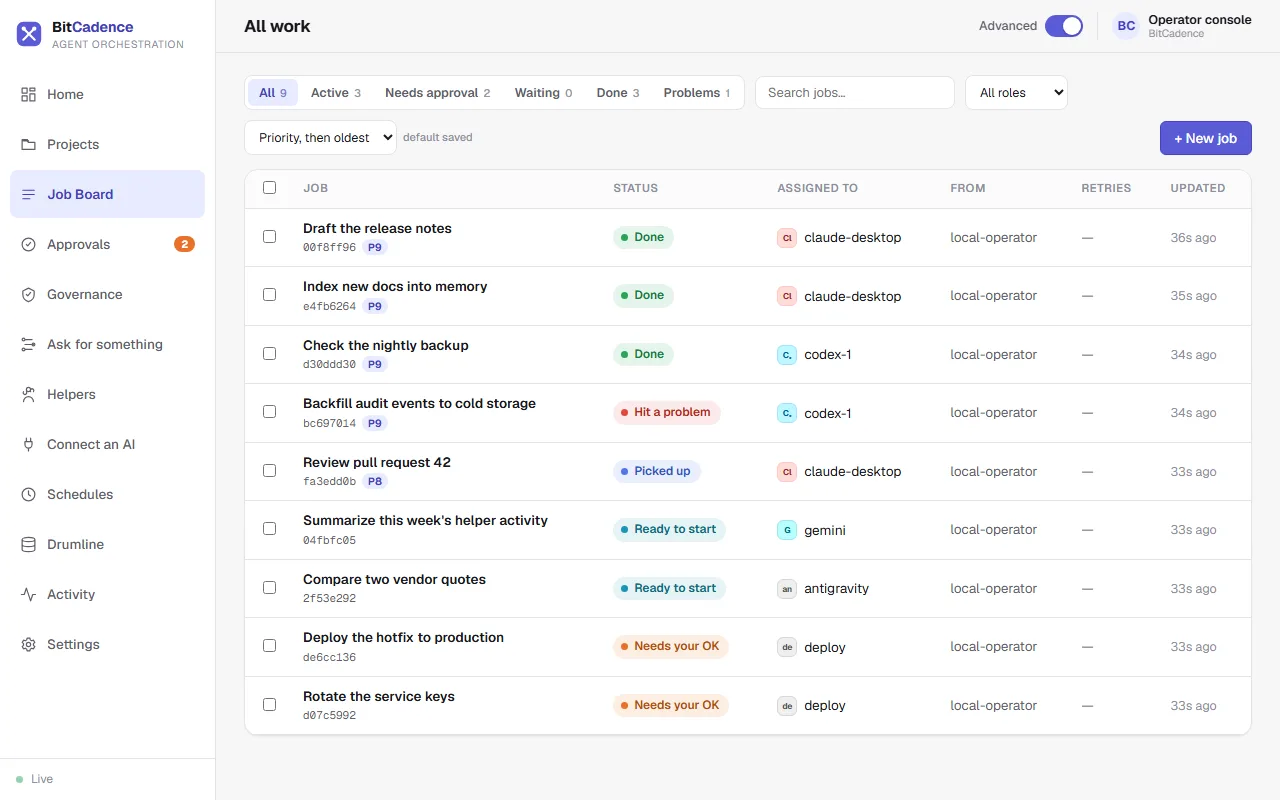Click the Schedules clock icon
The width and height of the screenshot is (1280, 800).
tap(28, 494)
